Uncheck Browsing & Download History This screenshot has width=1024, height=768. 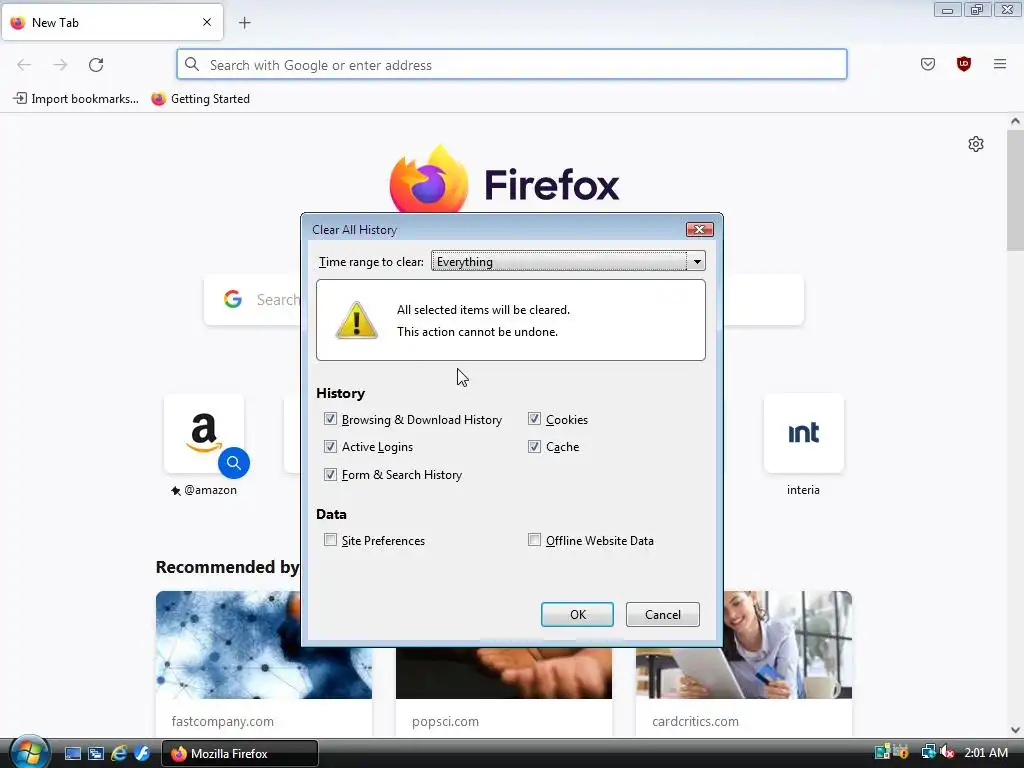coord(330,419)
